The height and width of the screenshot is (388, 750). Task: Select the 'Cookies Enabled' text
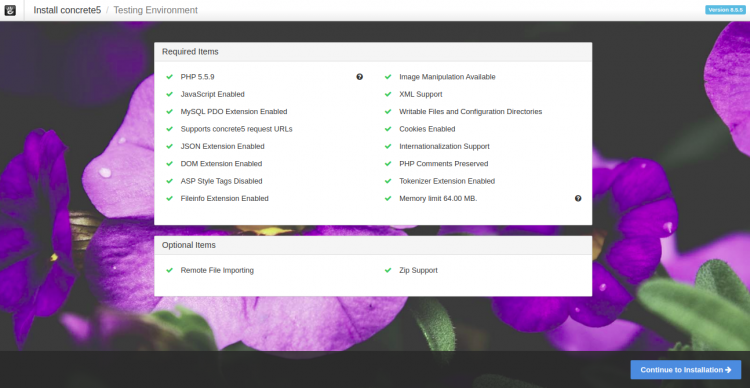point(427,129)
